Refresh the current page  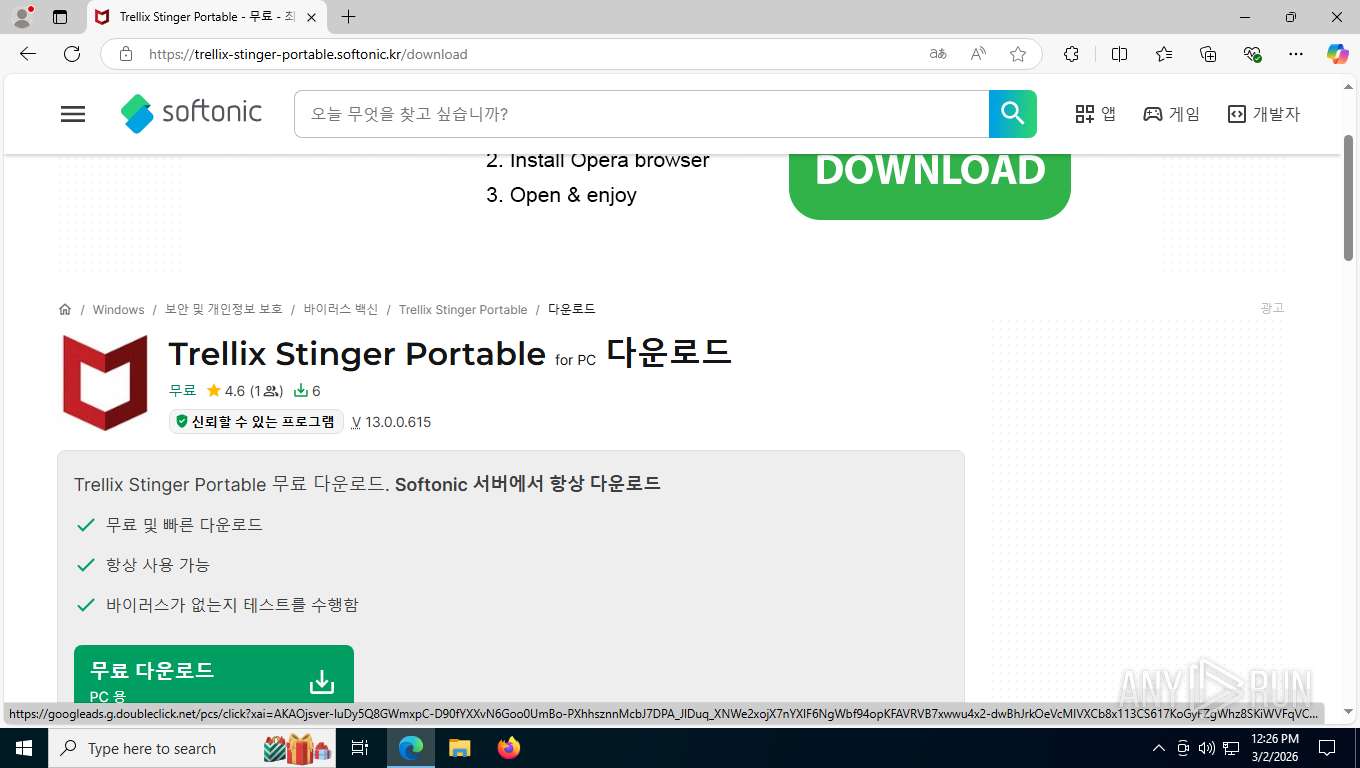[72, 54]
